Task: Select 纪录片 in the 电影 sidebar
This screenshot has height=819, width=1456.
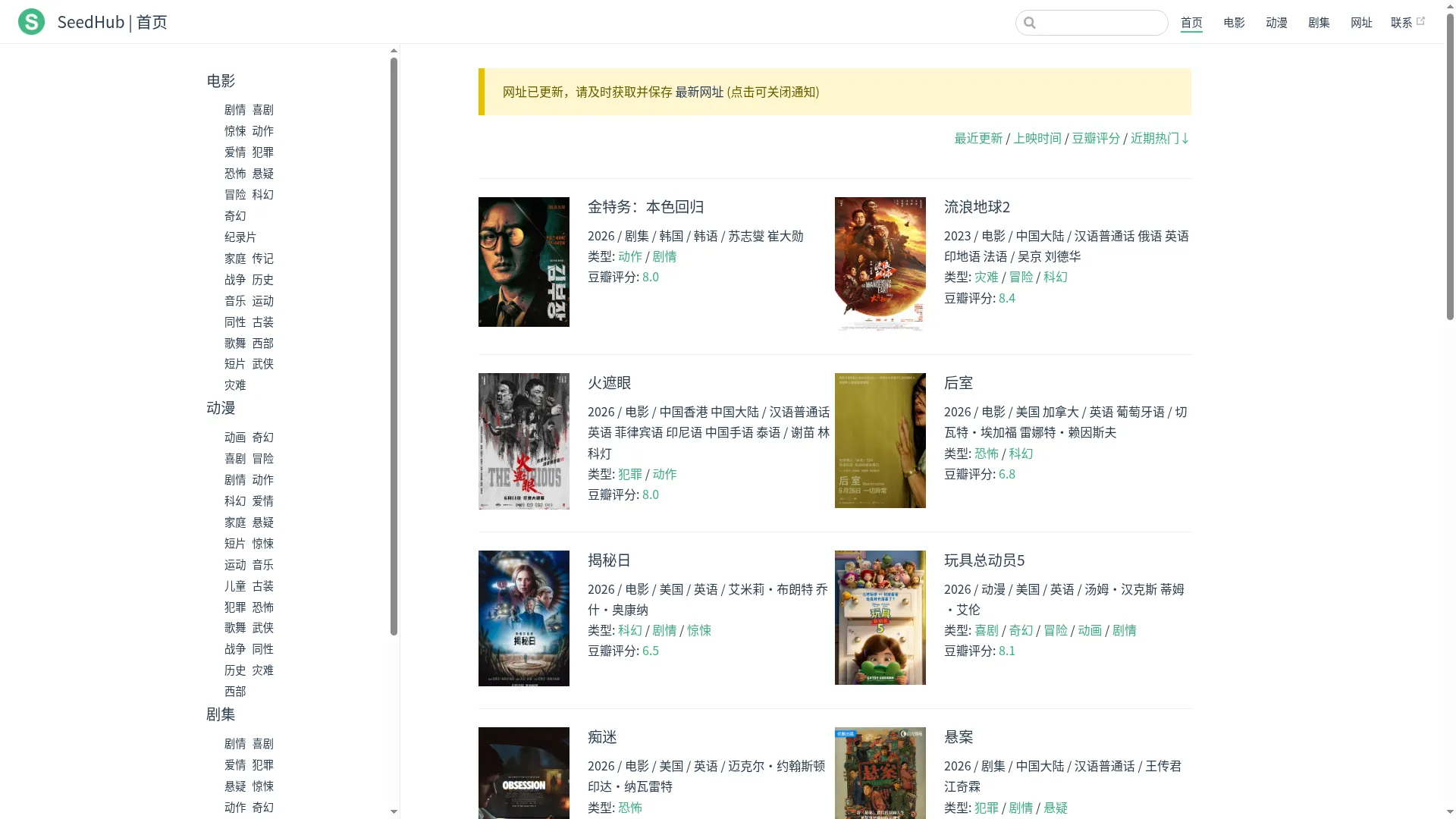Action: 240,237
